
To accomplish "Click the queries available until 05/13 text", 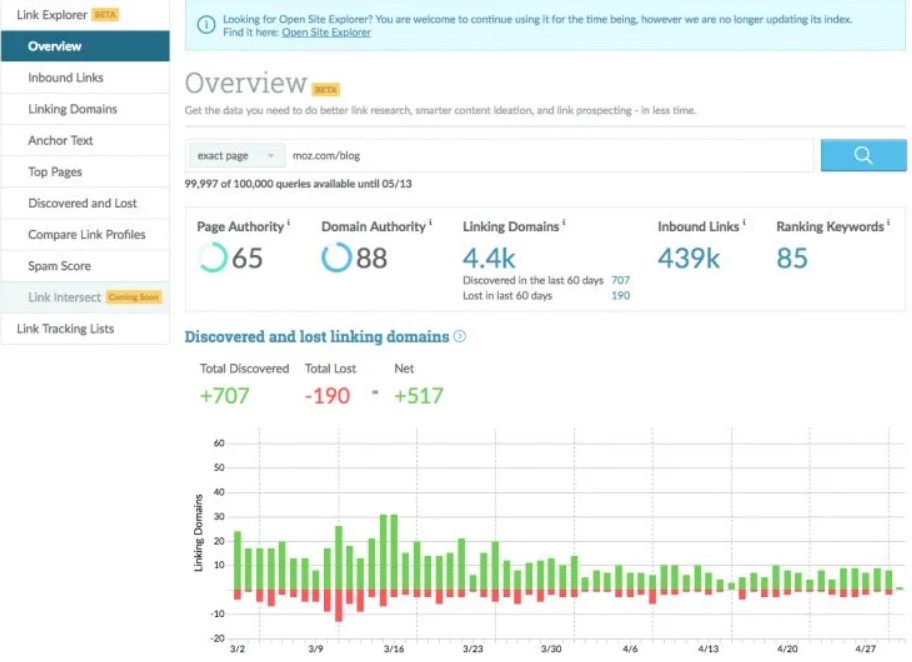I will tap(298, 184).
